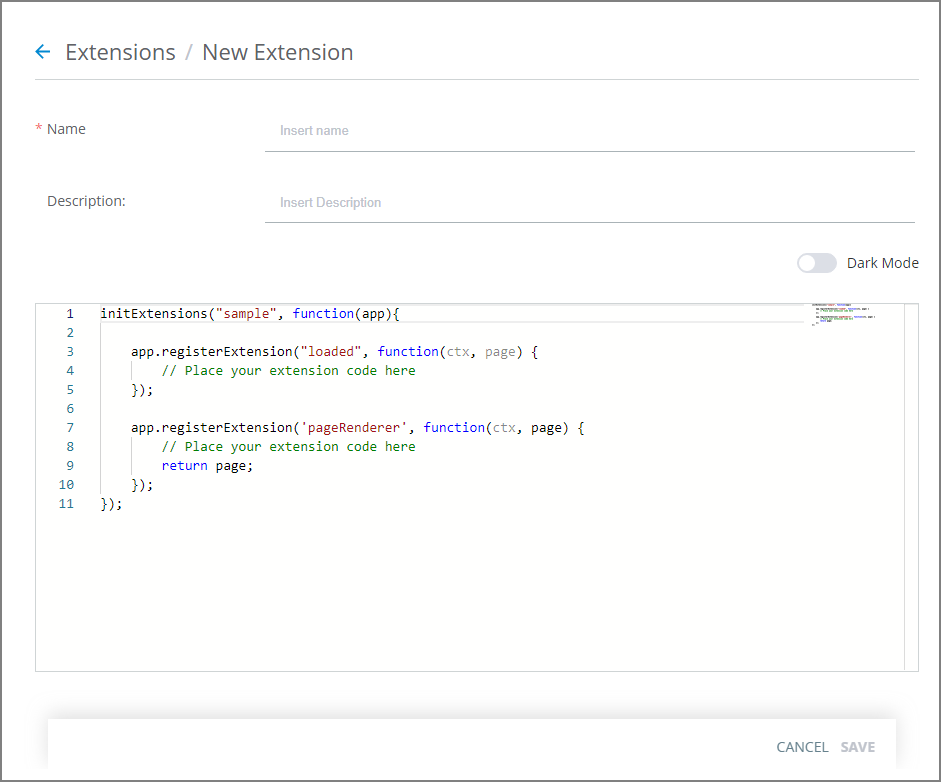Click the Dark Mode label text
The height and width of the screenshot is (782, 941).
883,262
